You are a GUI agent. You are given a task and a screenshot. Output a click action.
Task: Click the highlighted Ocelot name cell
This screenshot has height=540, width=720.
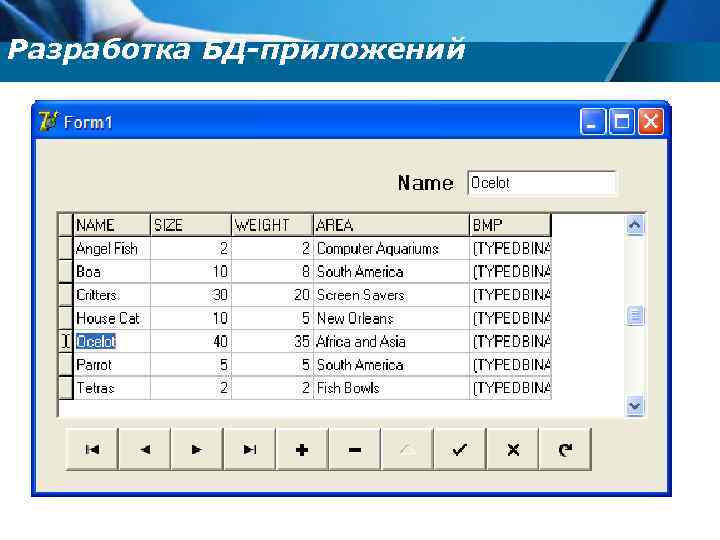click(112, 342)
